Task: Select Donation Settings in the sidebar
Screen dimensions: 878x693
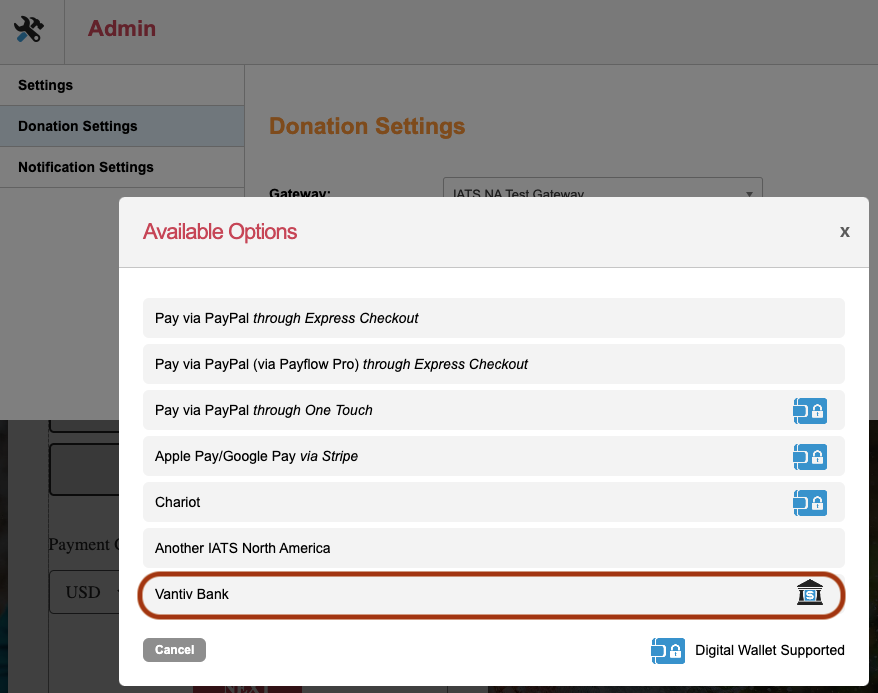Action: coord(78,126)
